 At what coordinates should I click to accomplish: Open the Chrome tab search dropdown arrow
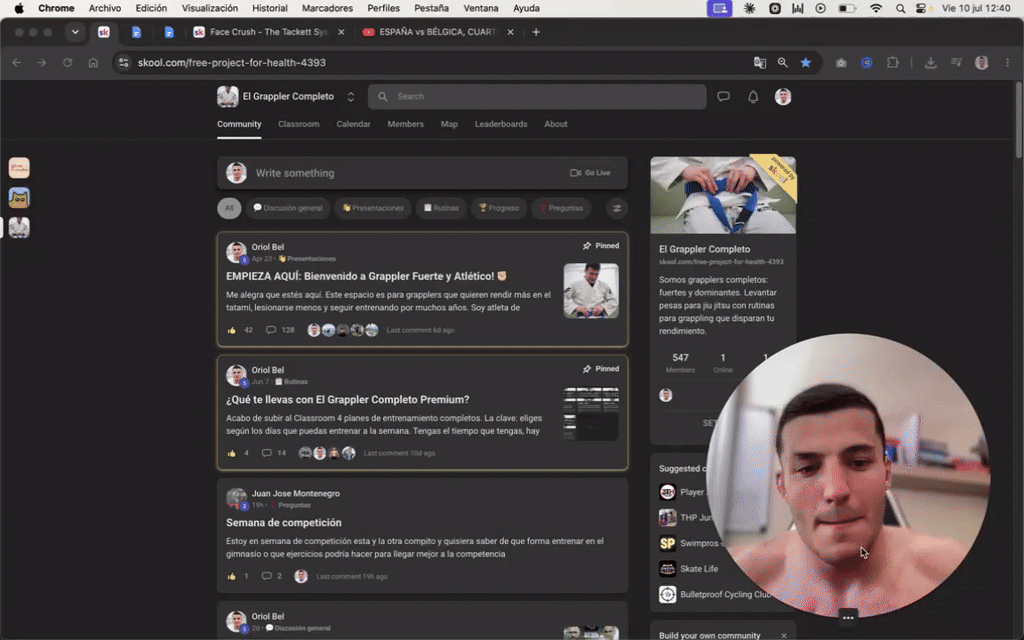(75, 32)
